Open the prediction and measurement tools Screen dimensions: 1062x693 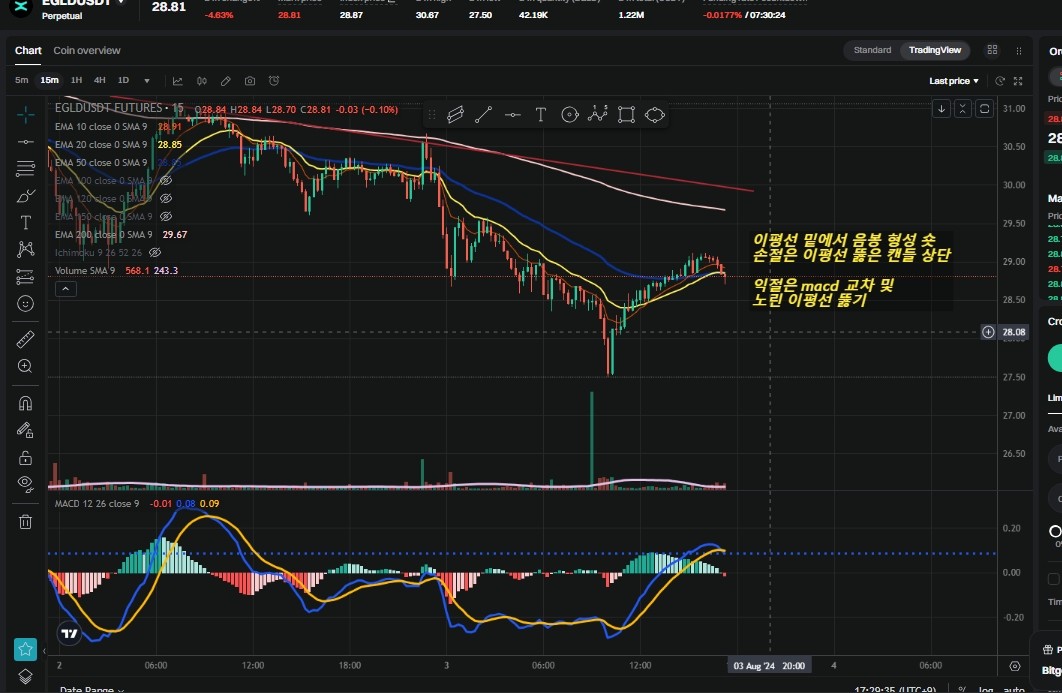coord(25,276)
